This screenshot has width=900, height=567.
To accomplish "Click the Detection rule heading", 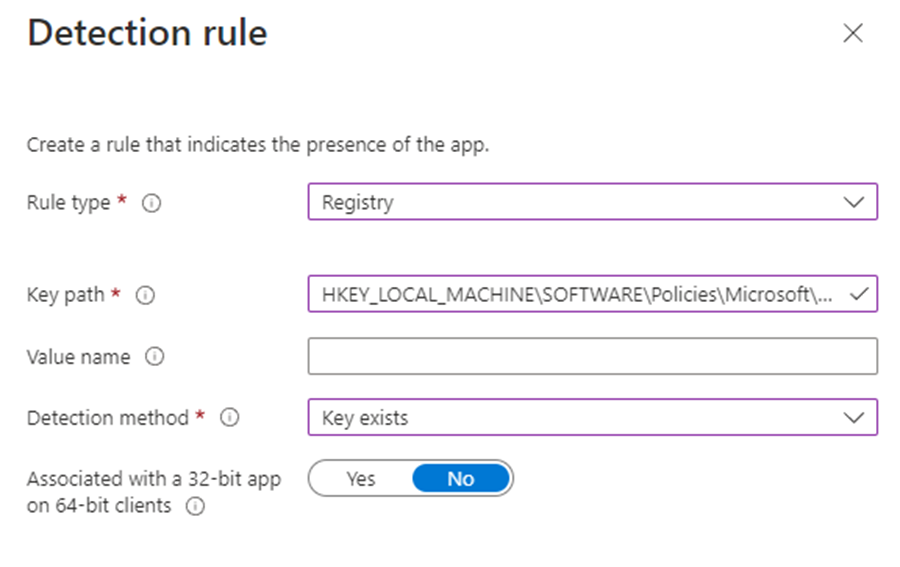I will [x=147, y=34].
